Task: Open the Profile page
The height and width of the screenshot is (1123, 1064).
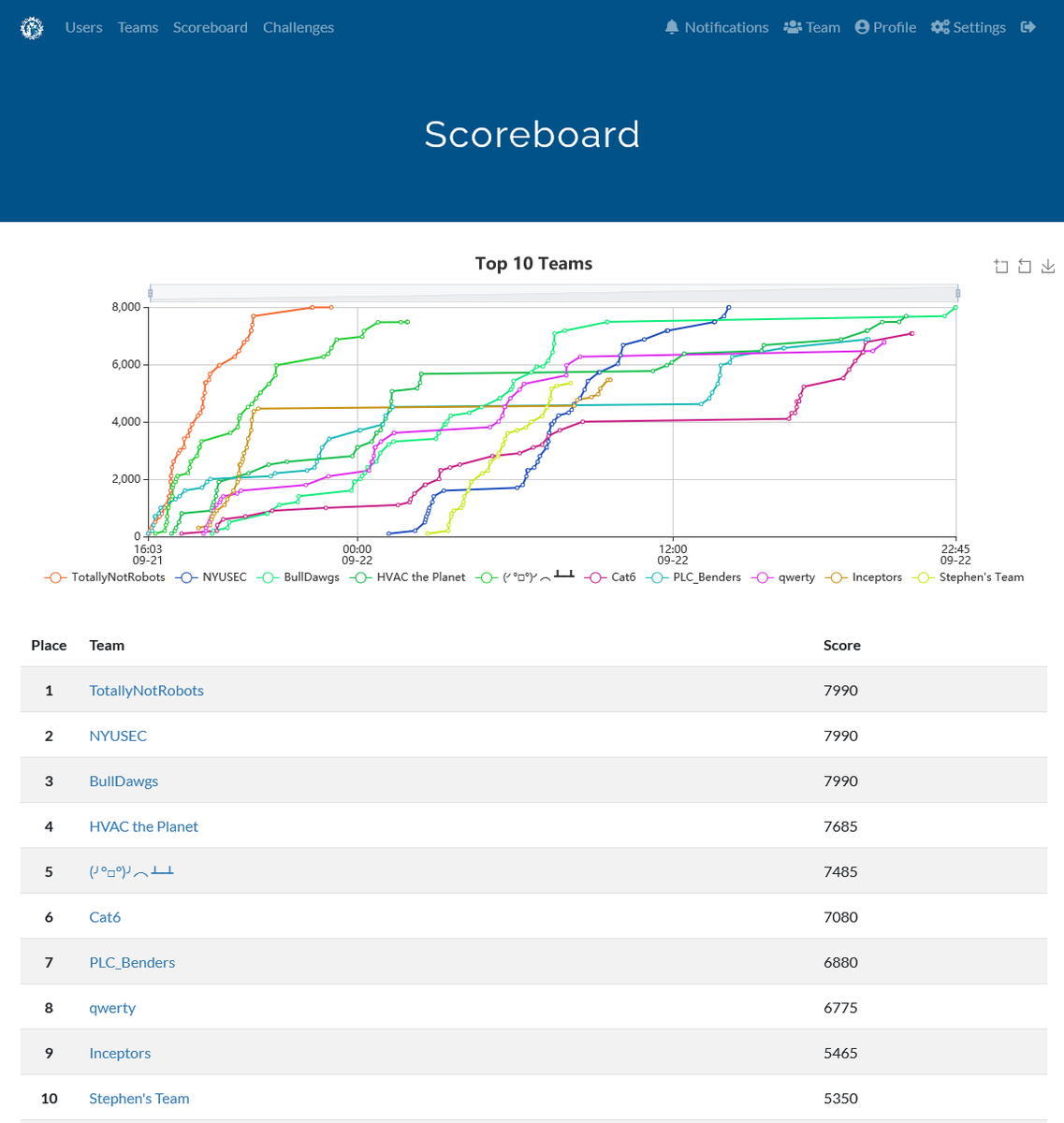Action: (885, 27)
